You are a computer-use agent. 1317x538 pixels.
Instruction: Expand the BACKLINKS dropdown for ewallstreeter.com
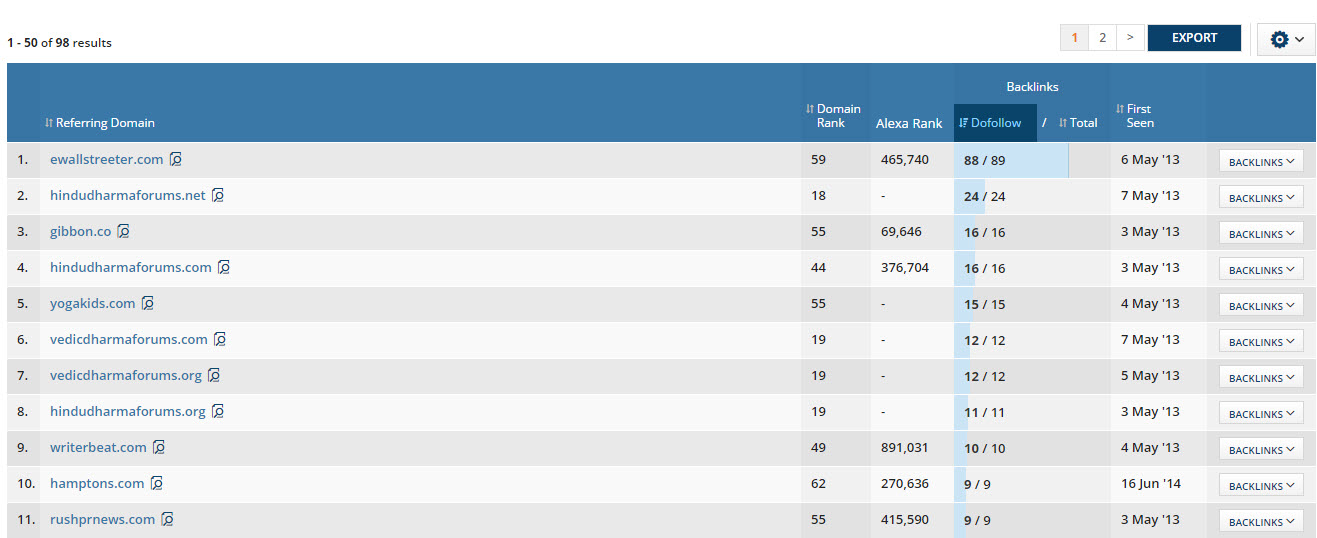point(1261,162)
